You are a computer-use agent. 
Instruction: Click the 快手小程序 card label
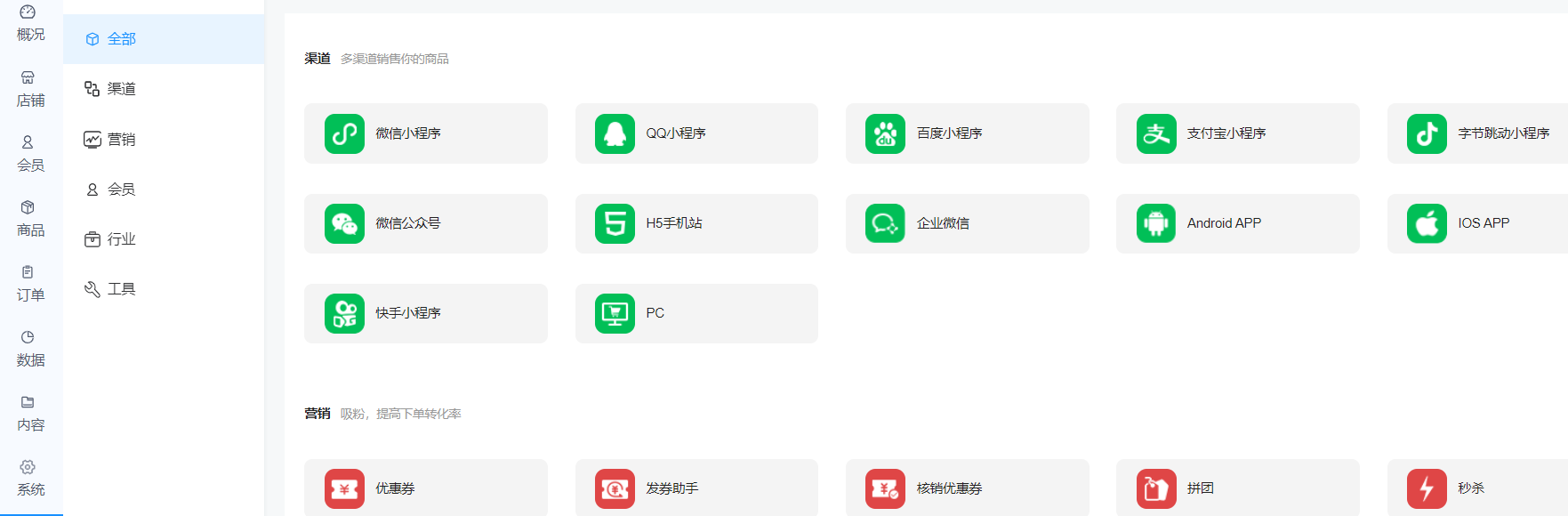[x=408, y=313]
